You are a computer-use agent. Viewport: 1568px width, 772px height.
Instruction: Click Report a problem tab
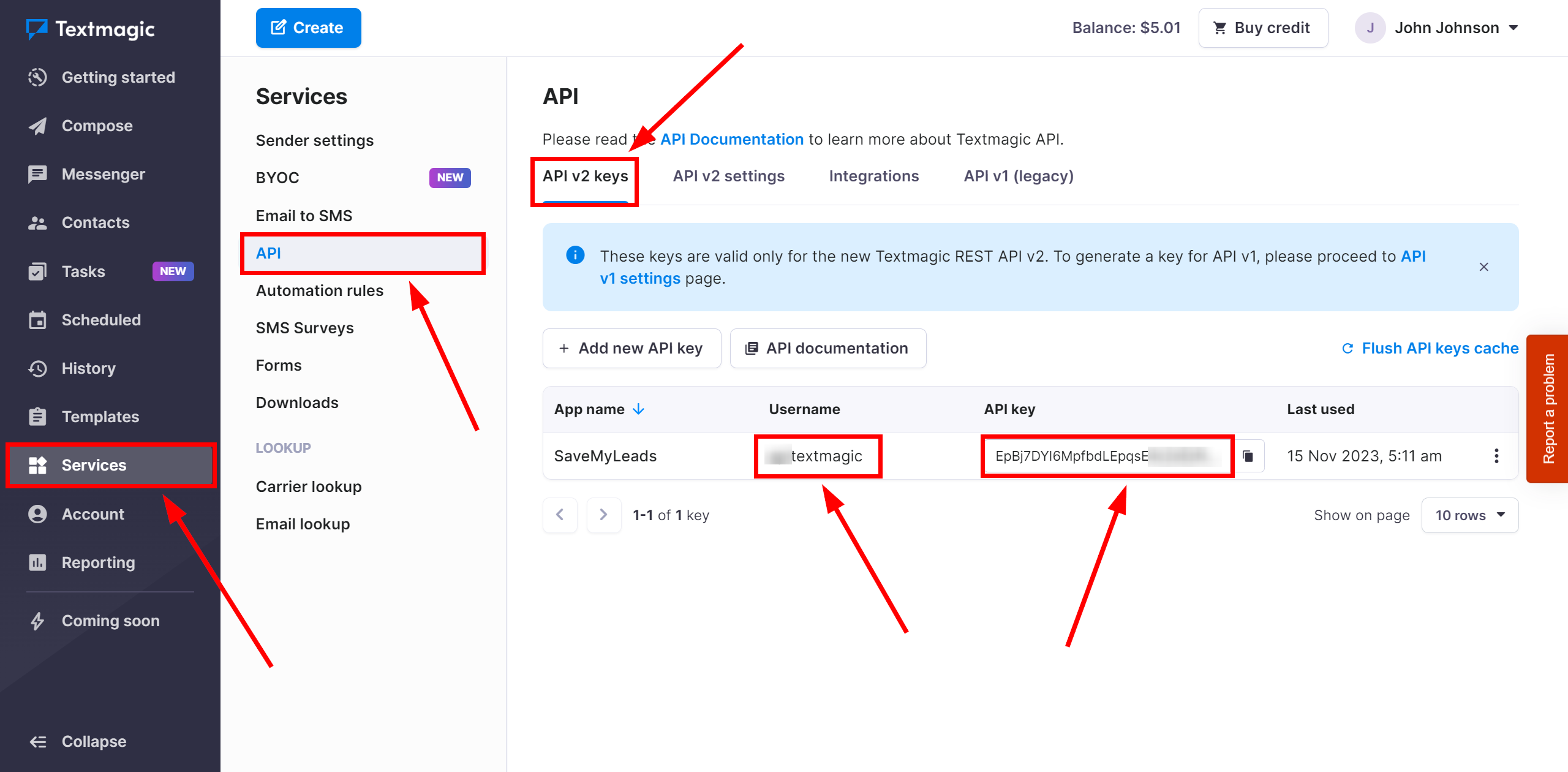pos(1548,409)
